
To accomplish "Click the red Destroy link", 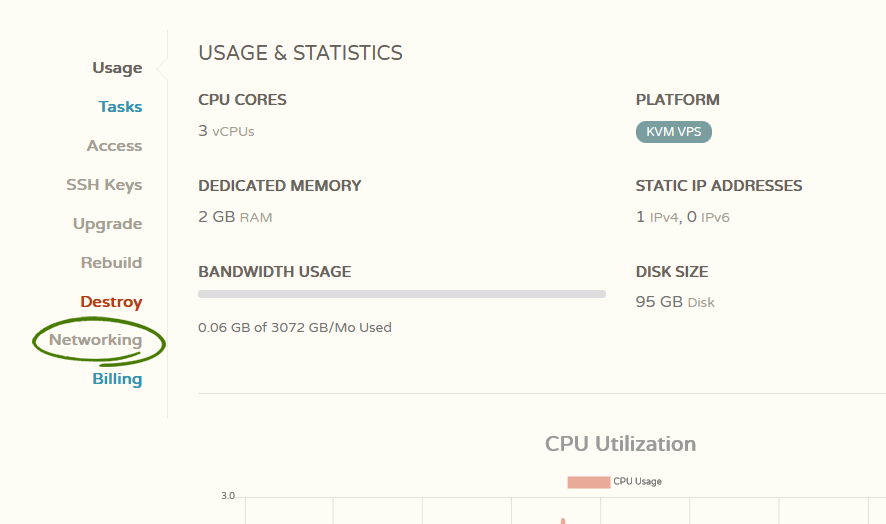I will [111, 302].
